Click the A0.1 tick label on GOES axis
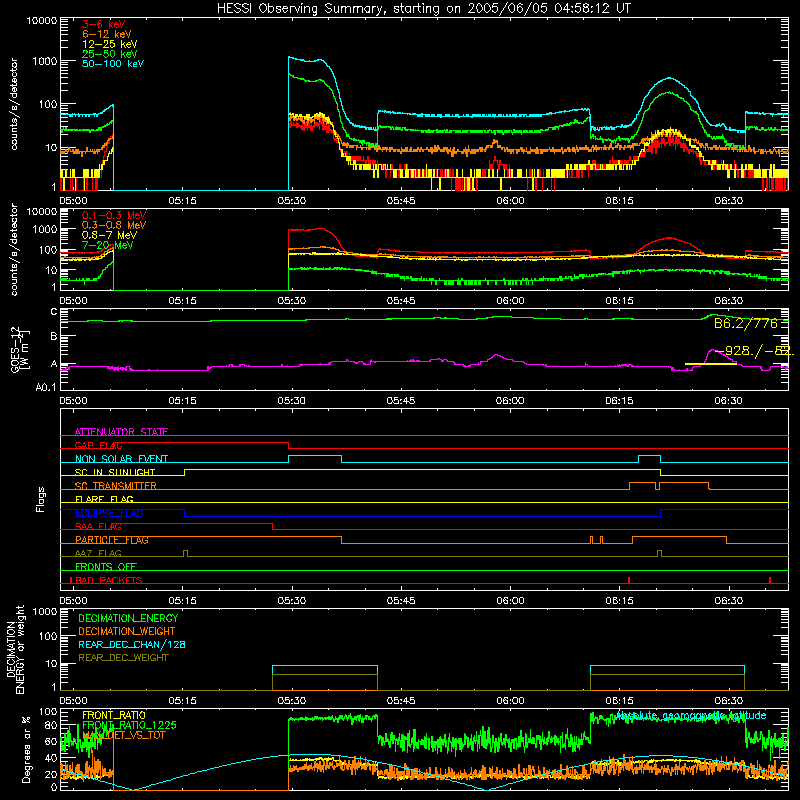The image size is (800, 800). [x=46, y=387]
